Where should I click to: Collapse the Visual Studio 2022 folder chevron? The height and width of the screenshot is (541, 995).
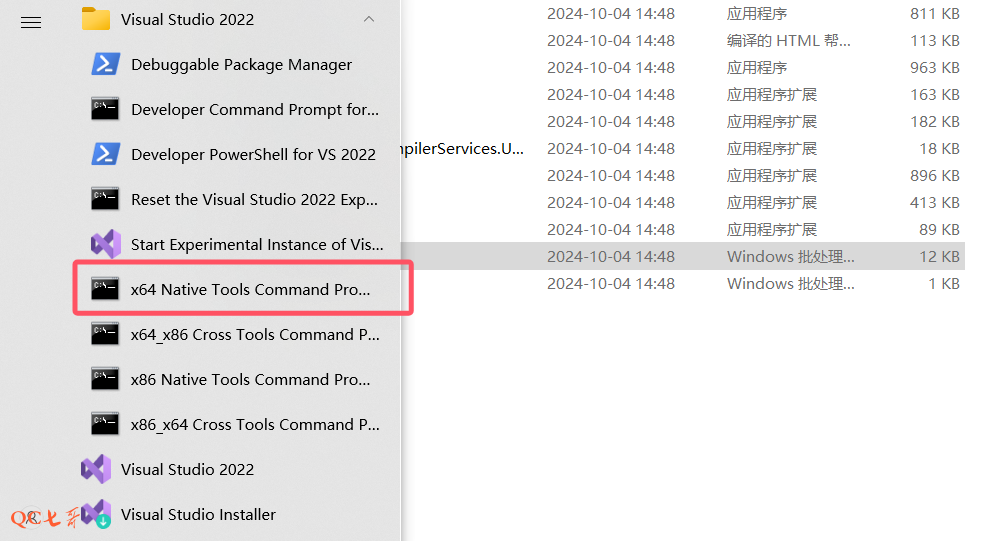pyautogui.click(x=369, y=19)
